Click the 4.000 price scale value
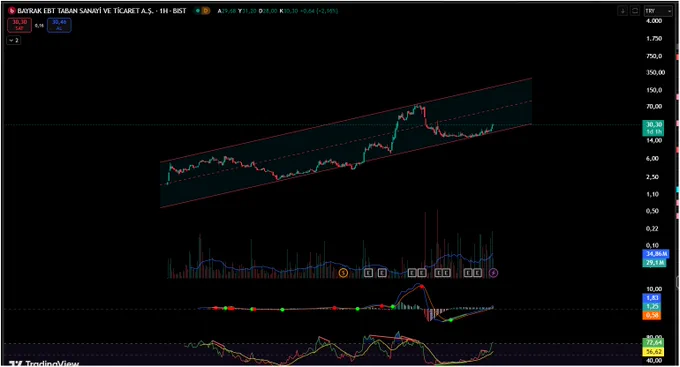The image size is (680, 367). pos(654,21)
